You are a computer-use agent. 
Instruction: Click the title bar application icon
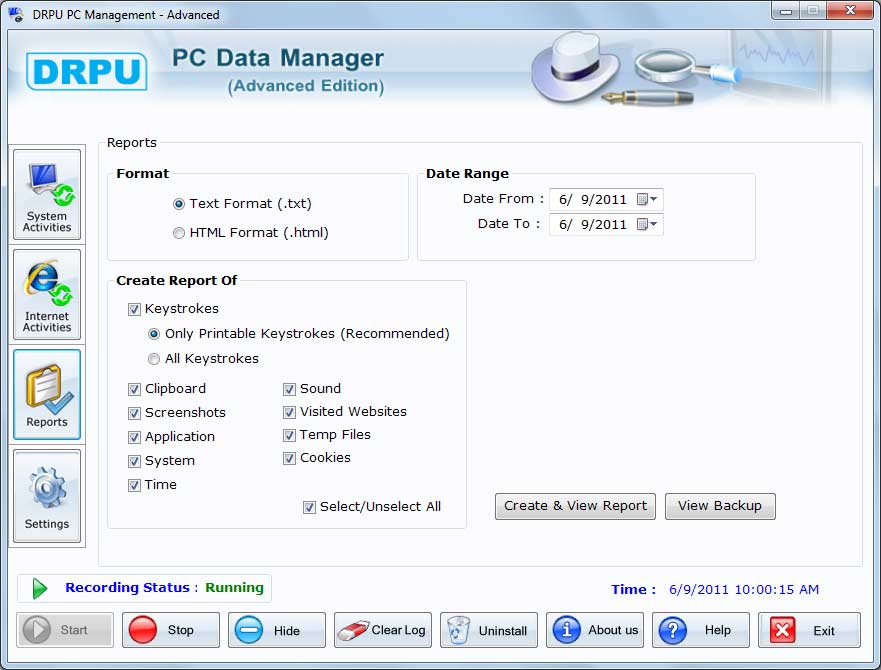(16, 14)
